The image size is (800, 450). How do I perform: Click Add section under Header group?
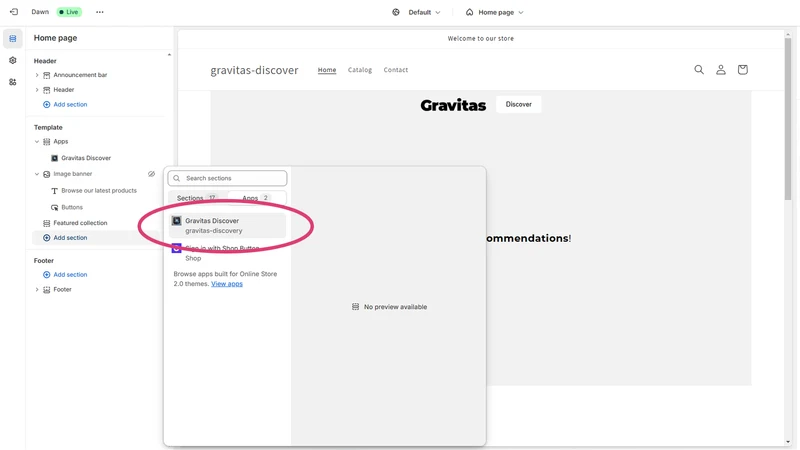pyautogui.click(x=70, y=105)
